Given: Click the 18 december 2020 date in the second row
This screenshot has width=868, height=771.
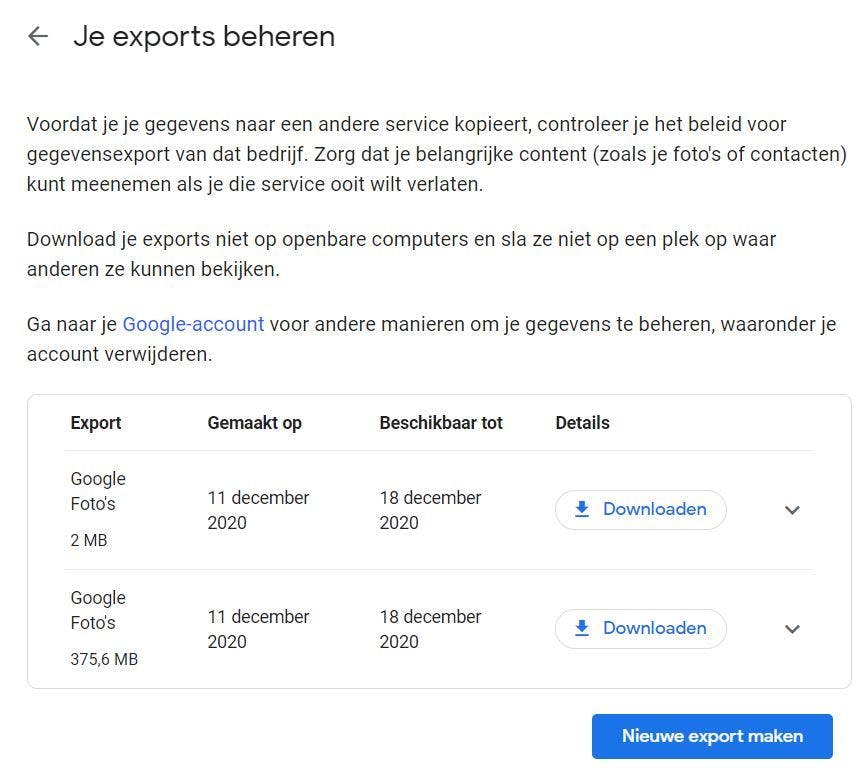Looking at the screenshot, I should 430,629.
